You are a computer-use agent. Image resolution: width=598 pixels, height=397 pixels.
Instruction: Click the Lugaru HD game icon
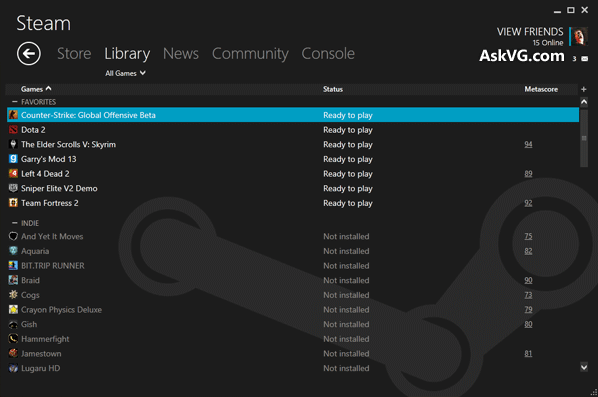13,368
